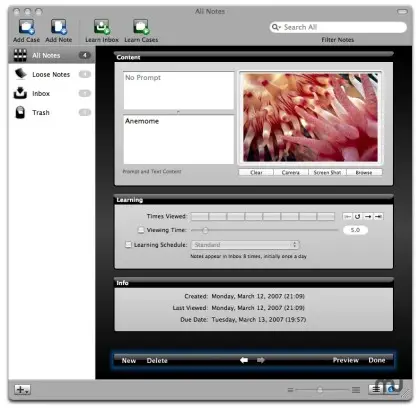420x408 pixels.
Task: Start Learn Inbox from the toolbar
Action: pyautogui.click(x=102, y=27)
